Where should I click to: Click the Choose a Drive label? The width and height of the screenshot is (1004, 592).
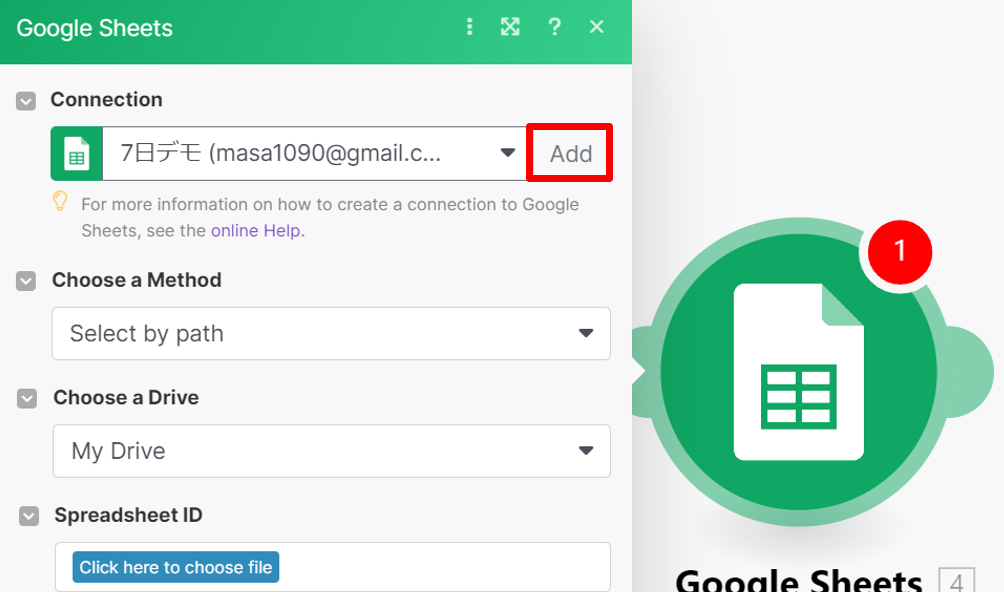(x=126, y=397)
